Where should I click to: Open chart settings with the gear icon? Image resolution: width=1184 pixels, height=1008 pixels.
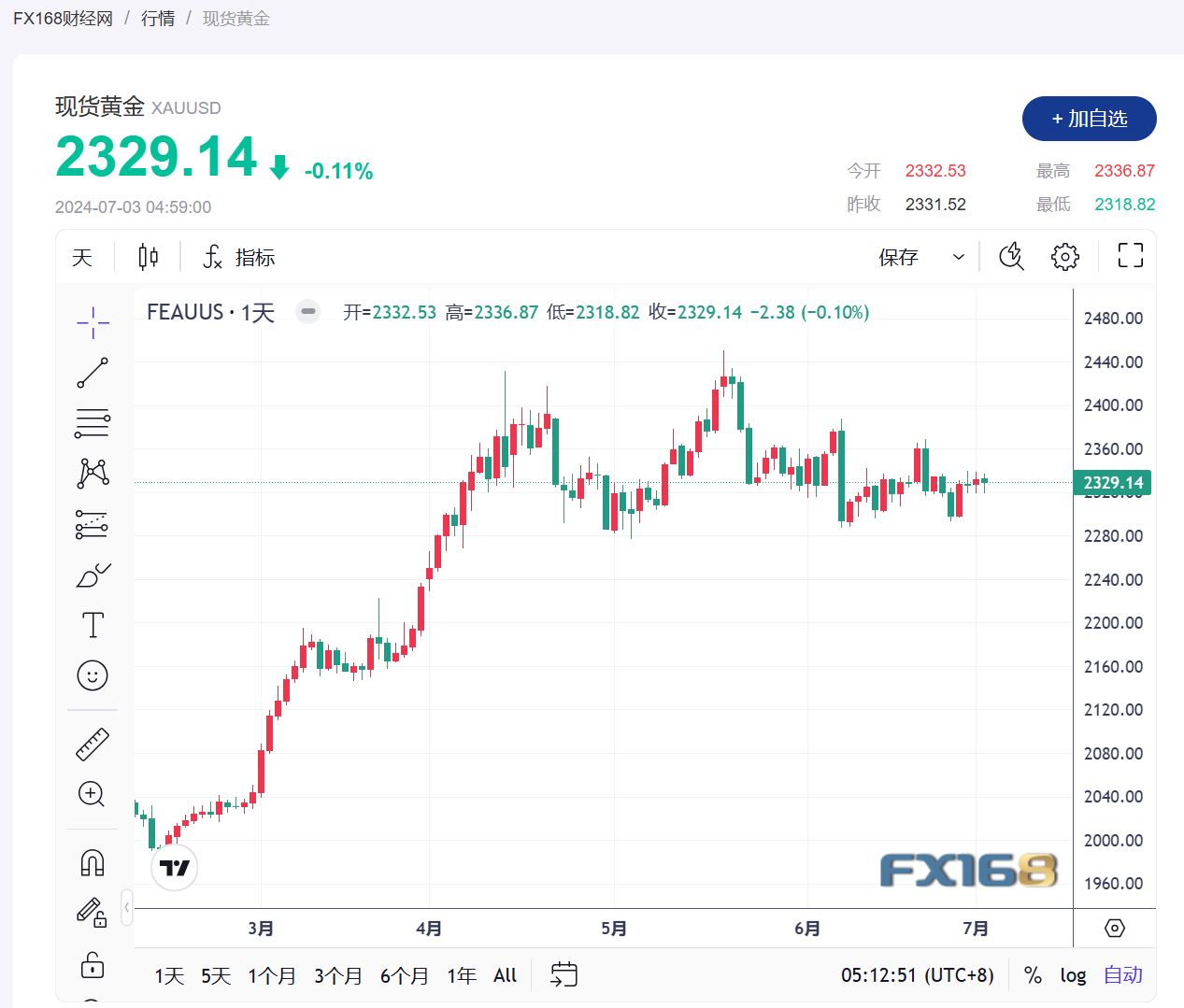click(x=1064, y=256)
